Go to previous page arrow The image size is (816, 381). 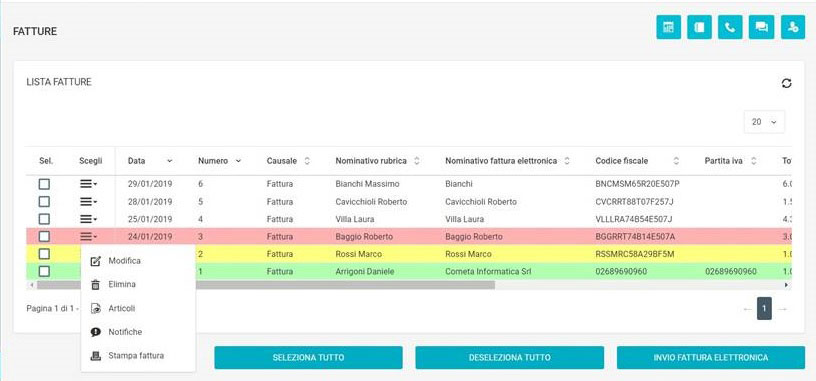(747, 309)
